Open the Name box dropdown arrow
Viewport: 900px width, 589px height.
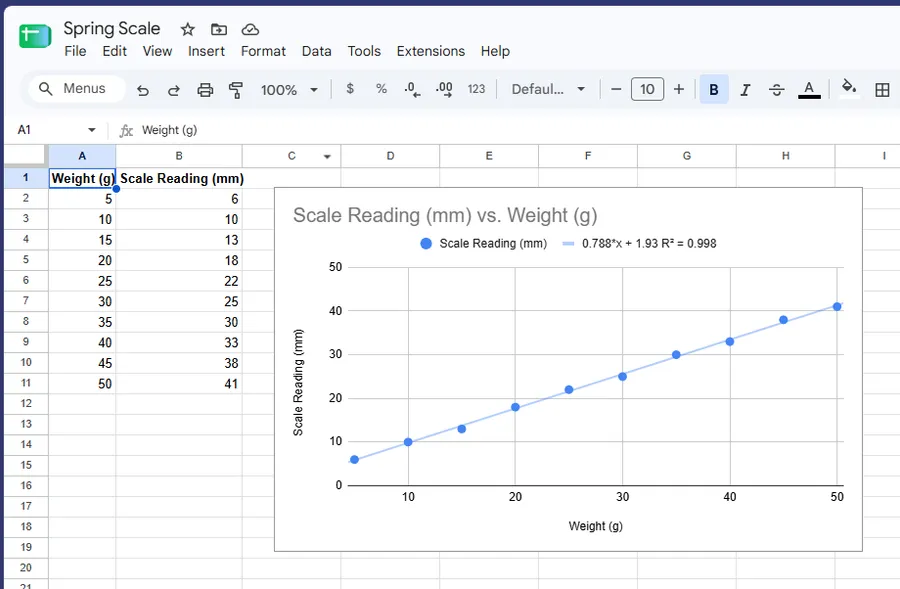click(x=92, y=130)
